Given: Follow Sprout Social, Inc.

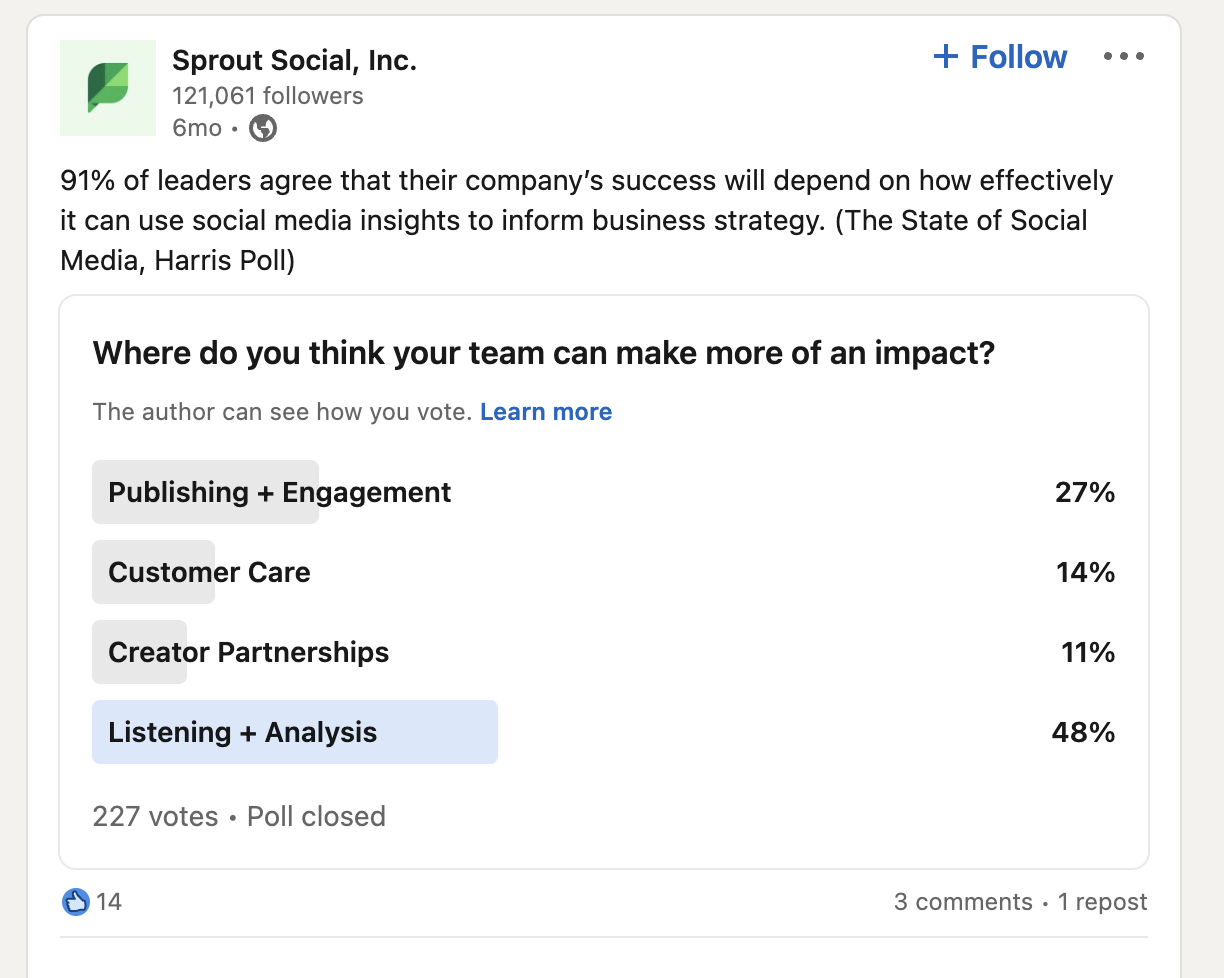Looking at the screenshot, I should (x=1000, y=57).
